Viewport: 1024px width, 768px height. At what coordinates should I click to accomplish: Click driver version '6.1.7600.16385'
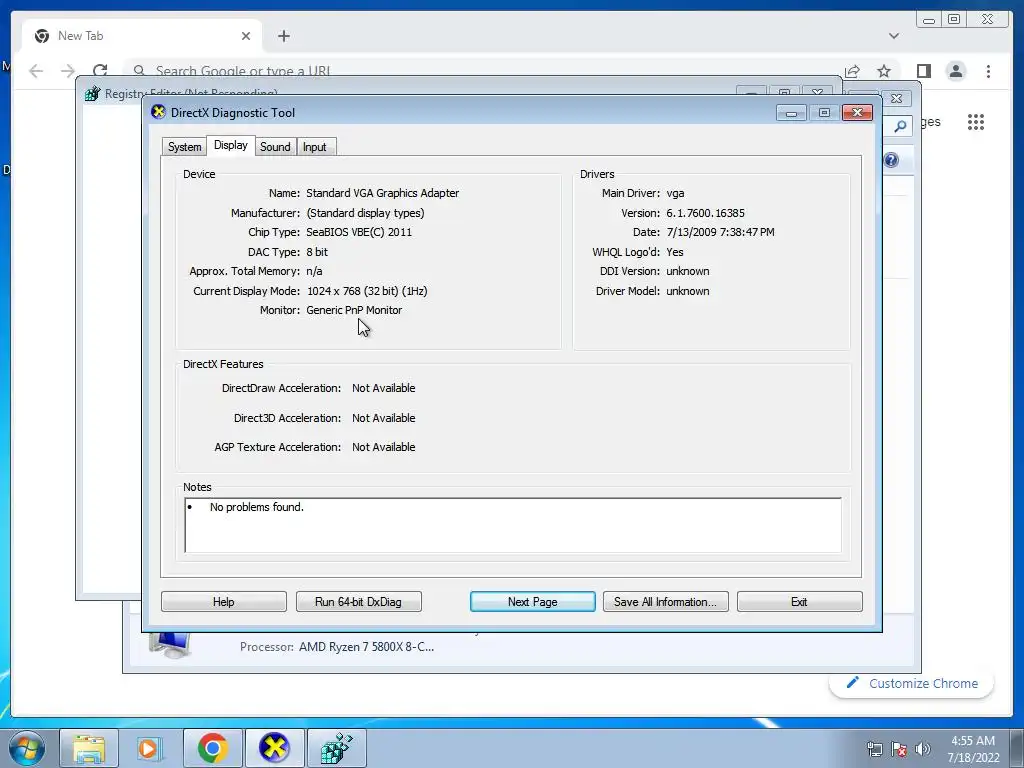(x=705, y=213)
